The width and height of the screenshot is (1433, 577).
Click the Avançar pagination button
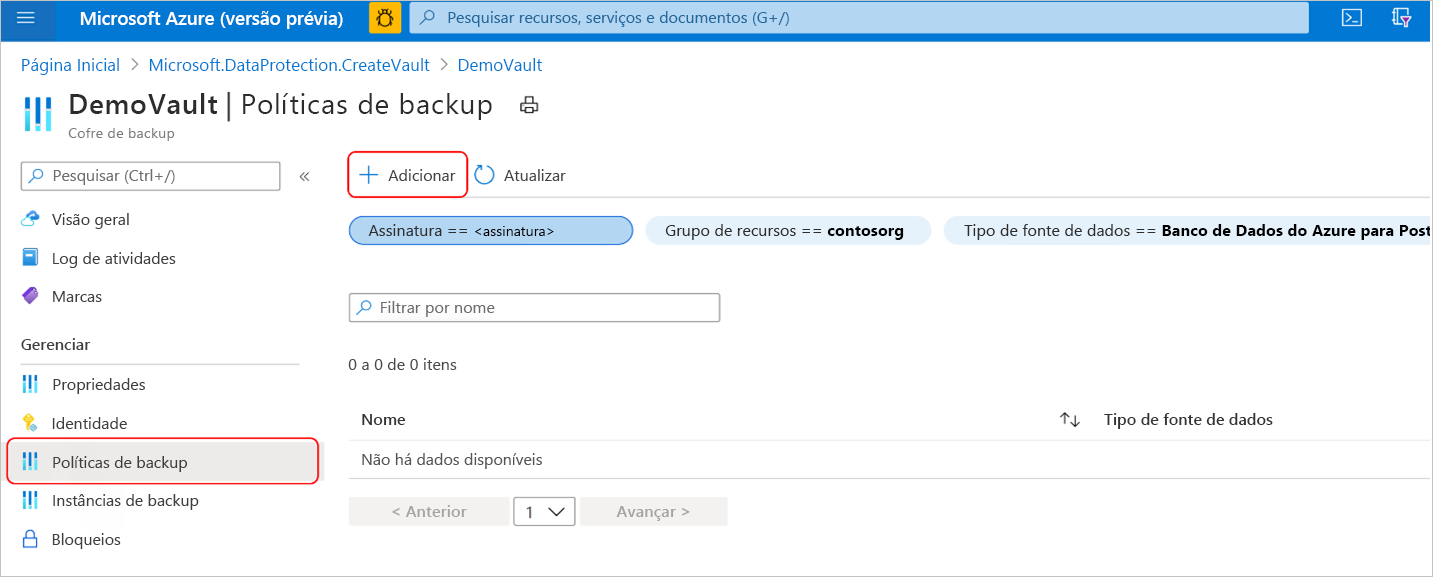[x=653, y=511]
